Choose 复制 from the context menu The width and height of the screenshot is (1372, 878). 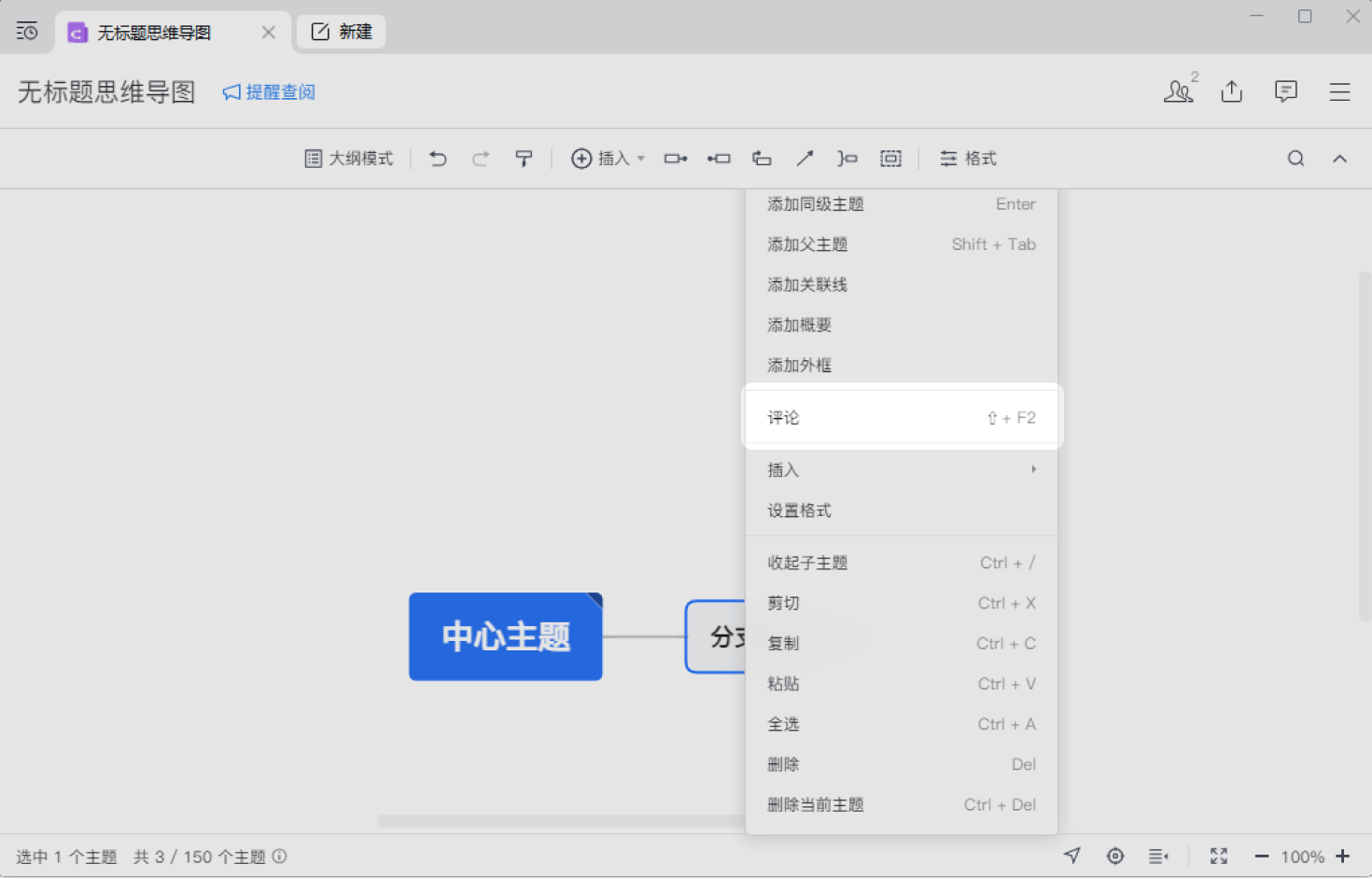pyautogui.click(x=902, y=643)
